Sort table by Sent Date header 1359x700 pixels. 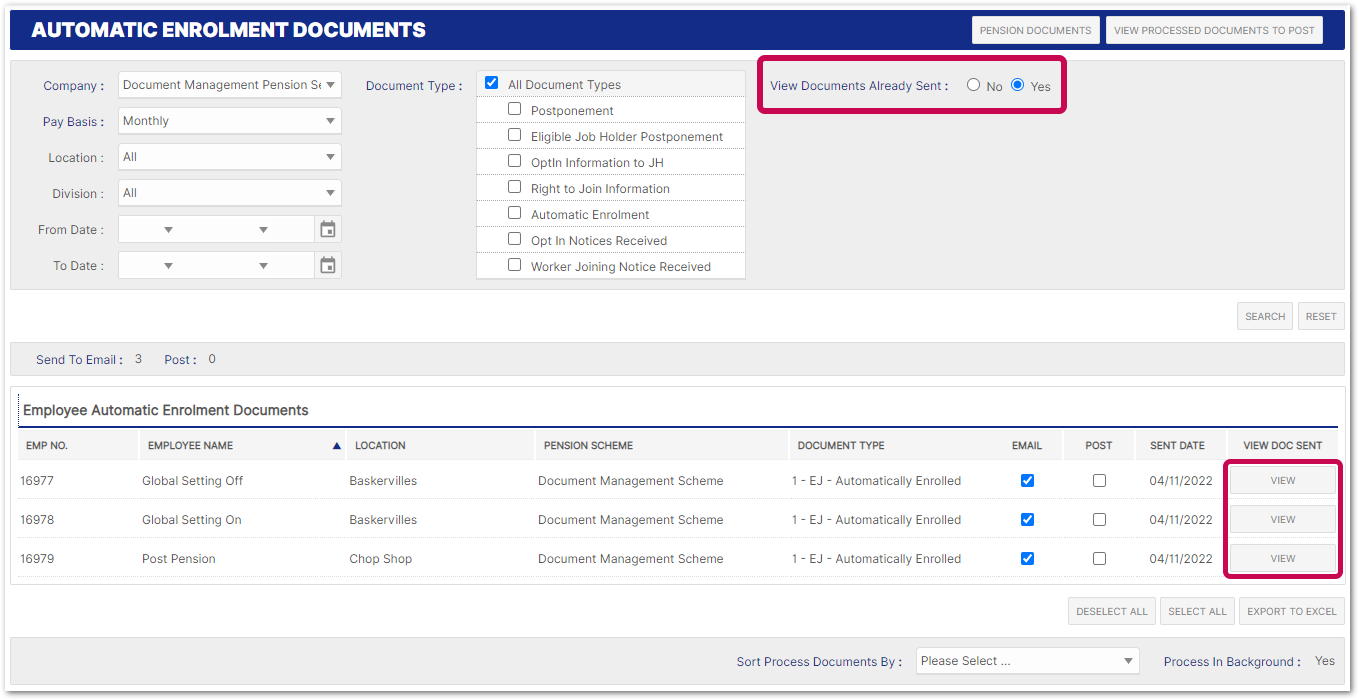point(1177,446)
